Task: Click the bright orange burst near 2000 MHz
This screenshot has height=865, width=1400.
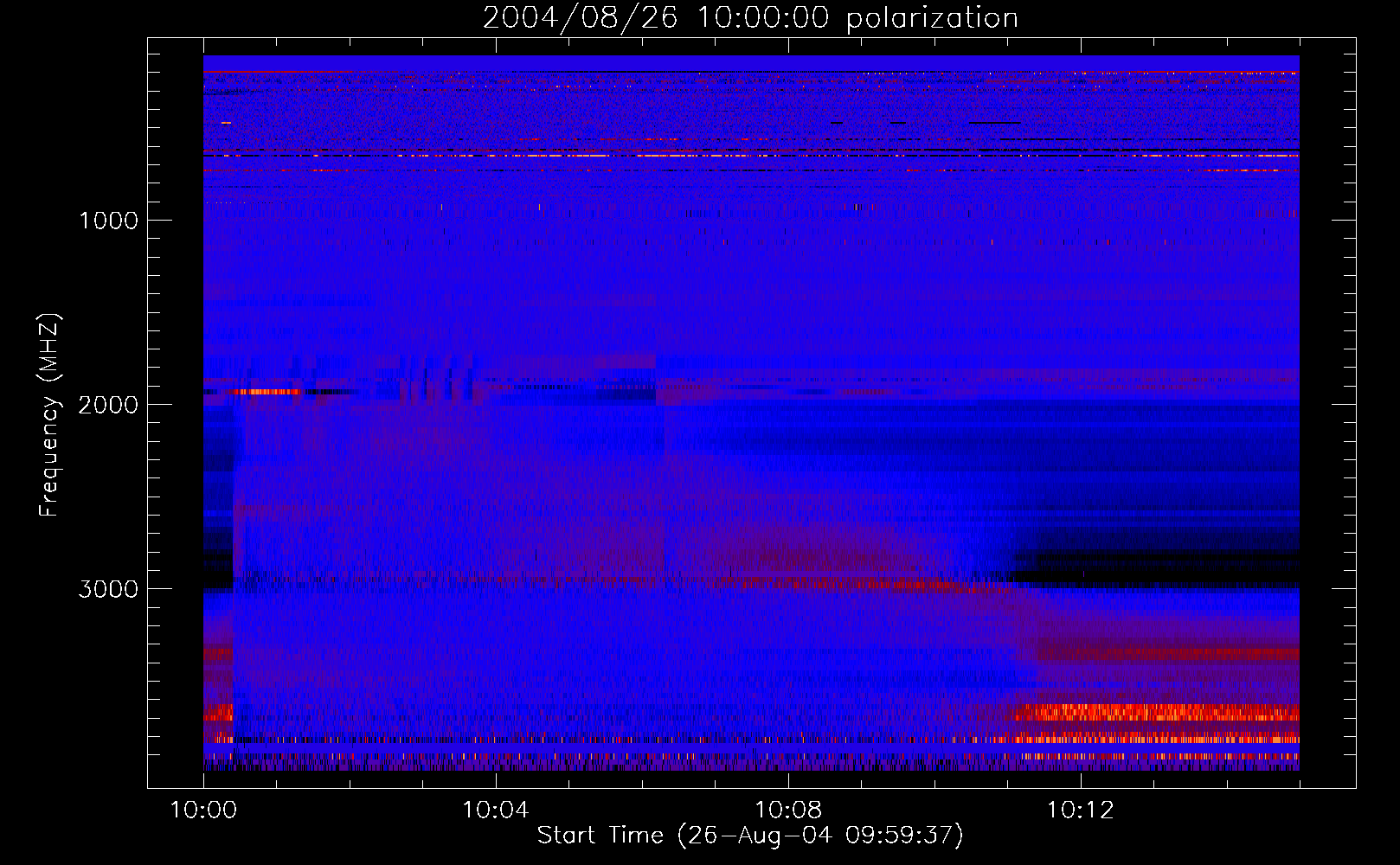Action: coord(267,392)
